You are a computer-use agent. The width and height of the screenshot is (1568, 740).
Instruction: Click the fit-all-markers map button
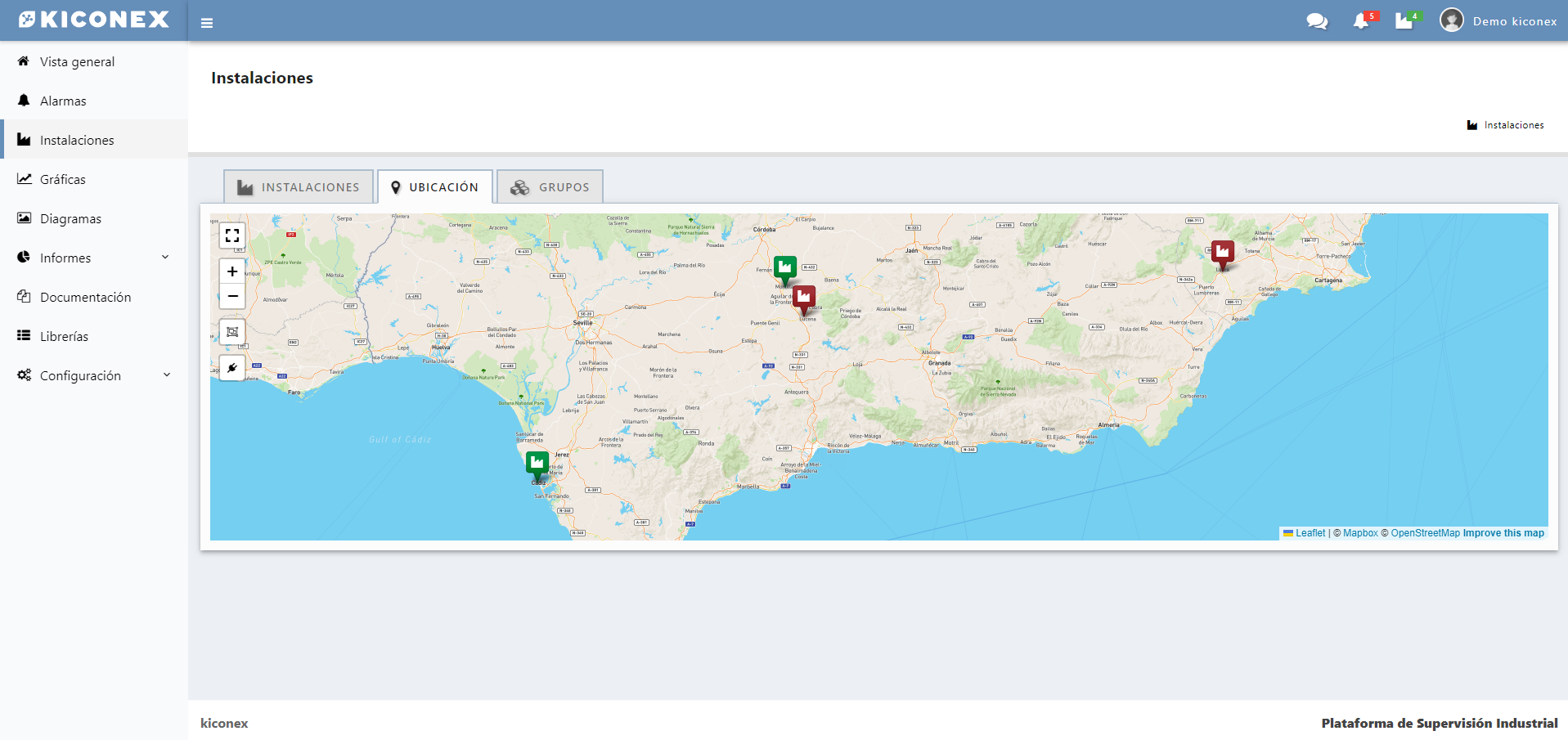[x=232, y=332]
